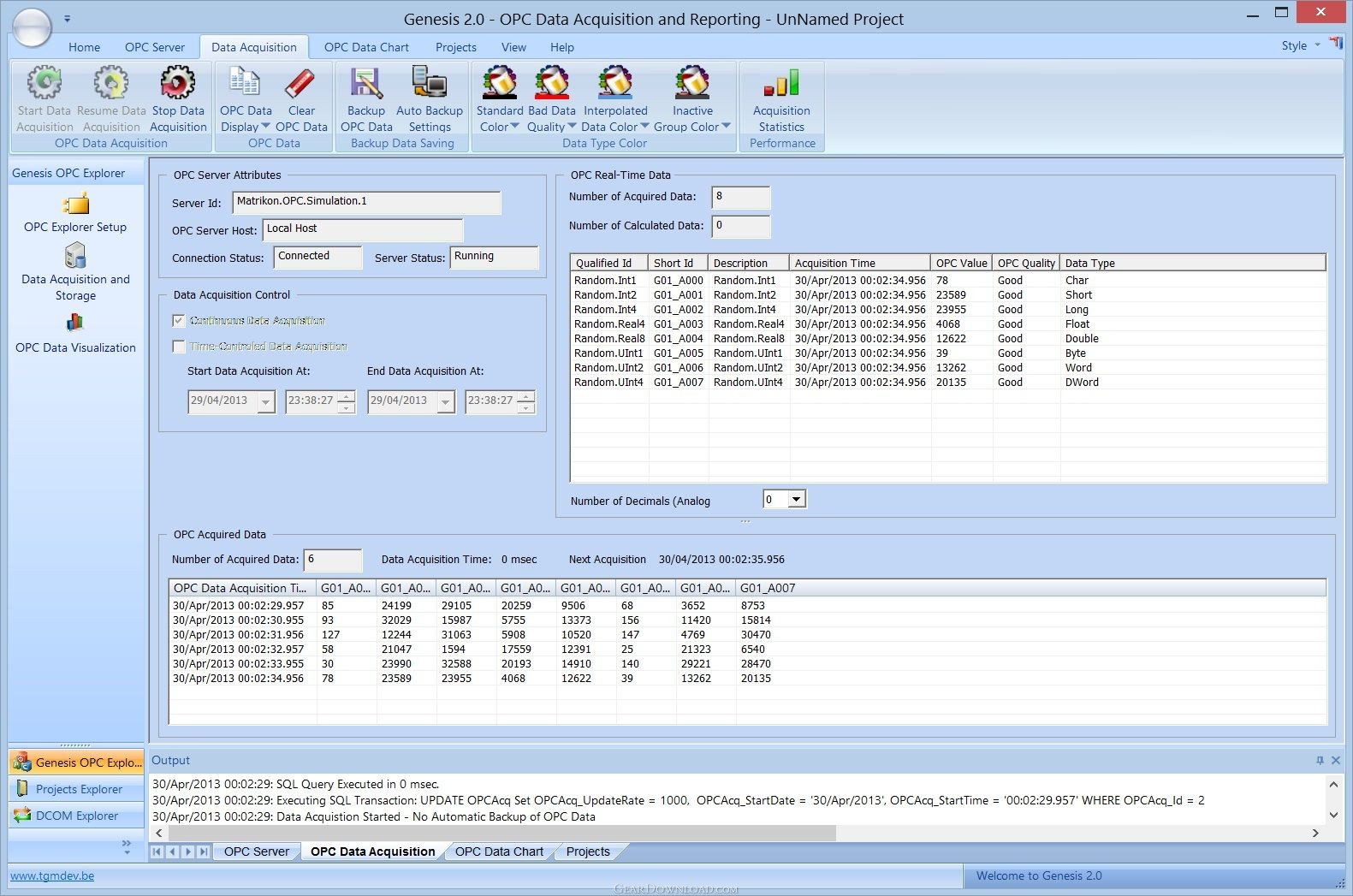Go to the next sheet tab arrow
The width and height of the screenshot is (1353, 896).
coord(188,851)
